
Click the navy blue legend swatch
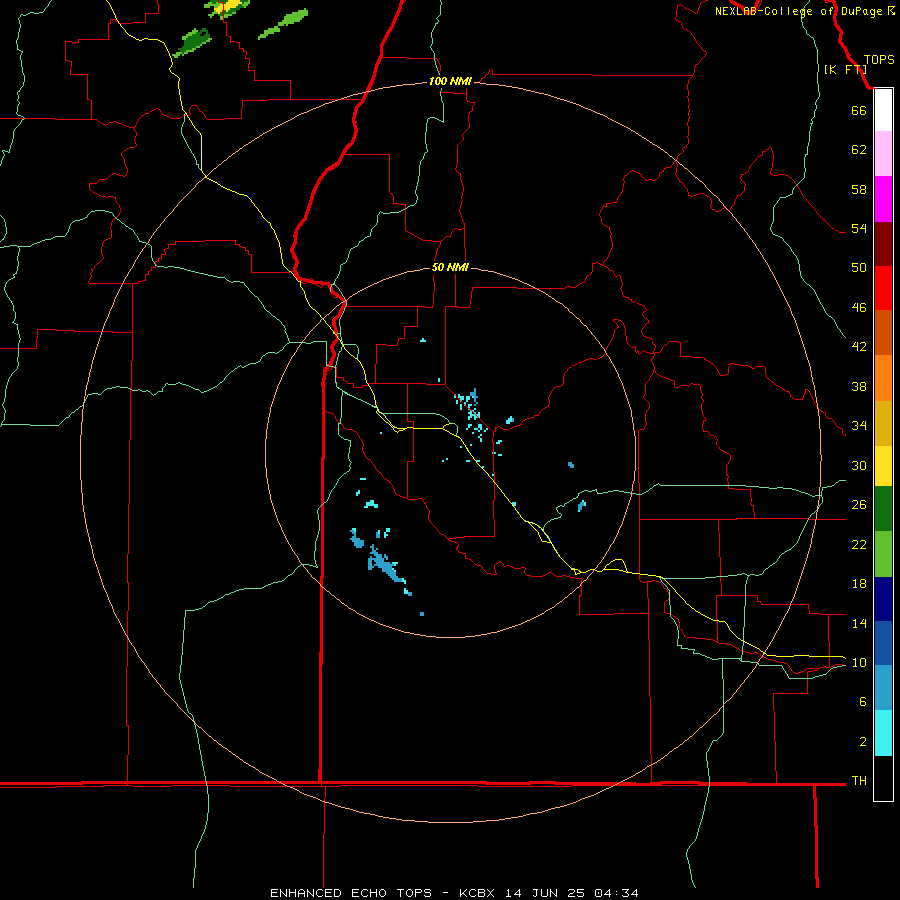(883, 599)
